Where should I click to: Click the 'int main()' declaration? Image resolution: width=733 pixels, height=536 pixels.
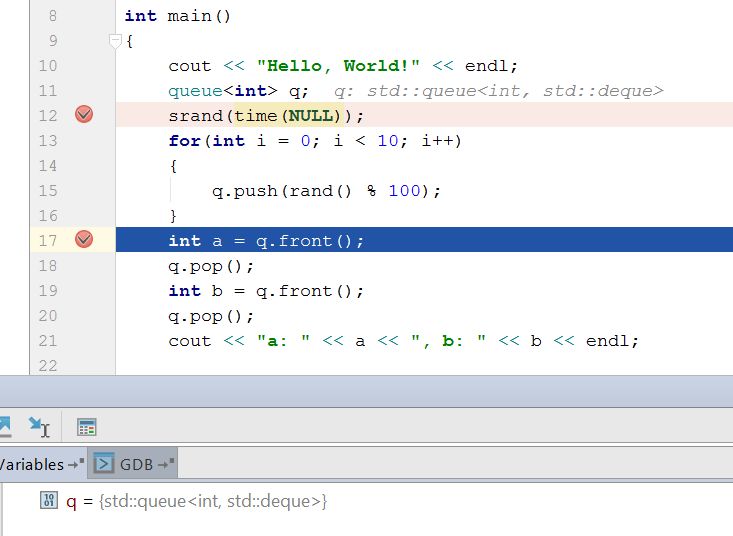point(178,16)
